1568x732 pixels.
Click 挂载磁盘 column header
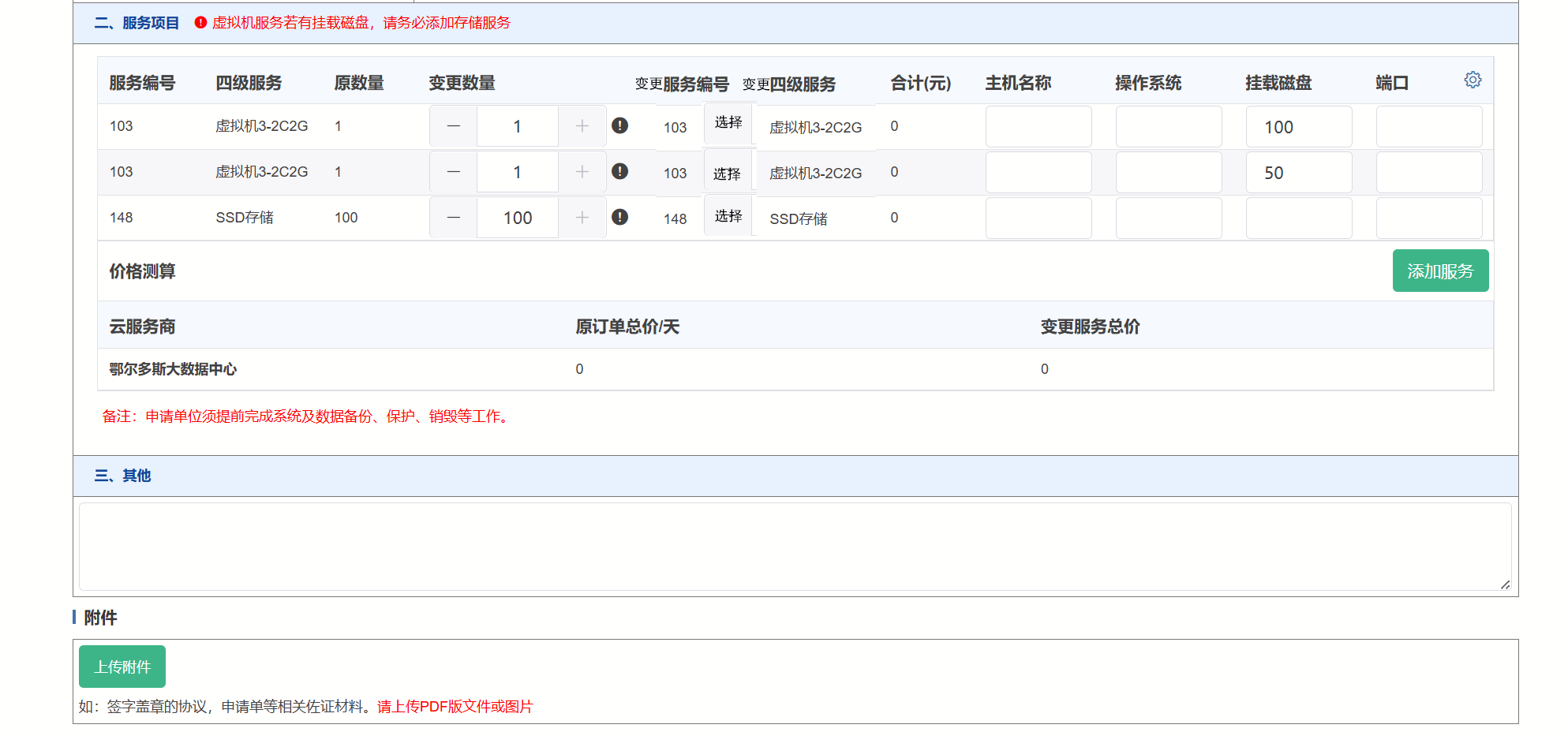coord(1278,83)
